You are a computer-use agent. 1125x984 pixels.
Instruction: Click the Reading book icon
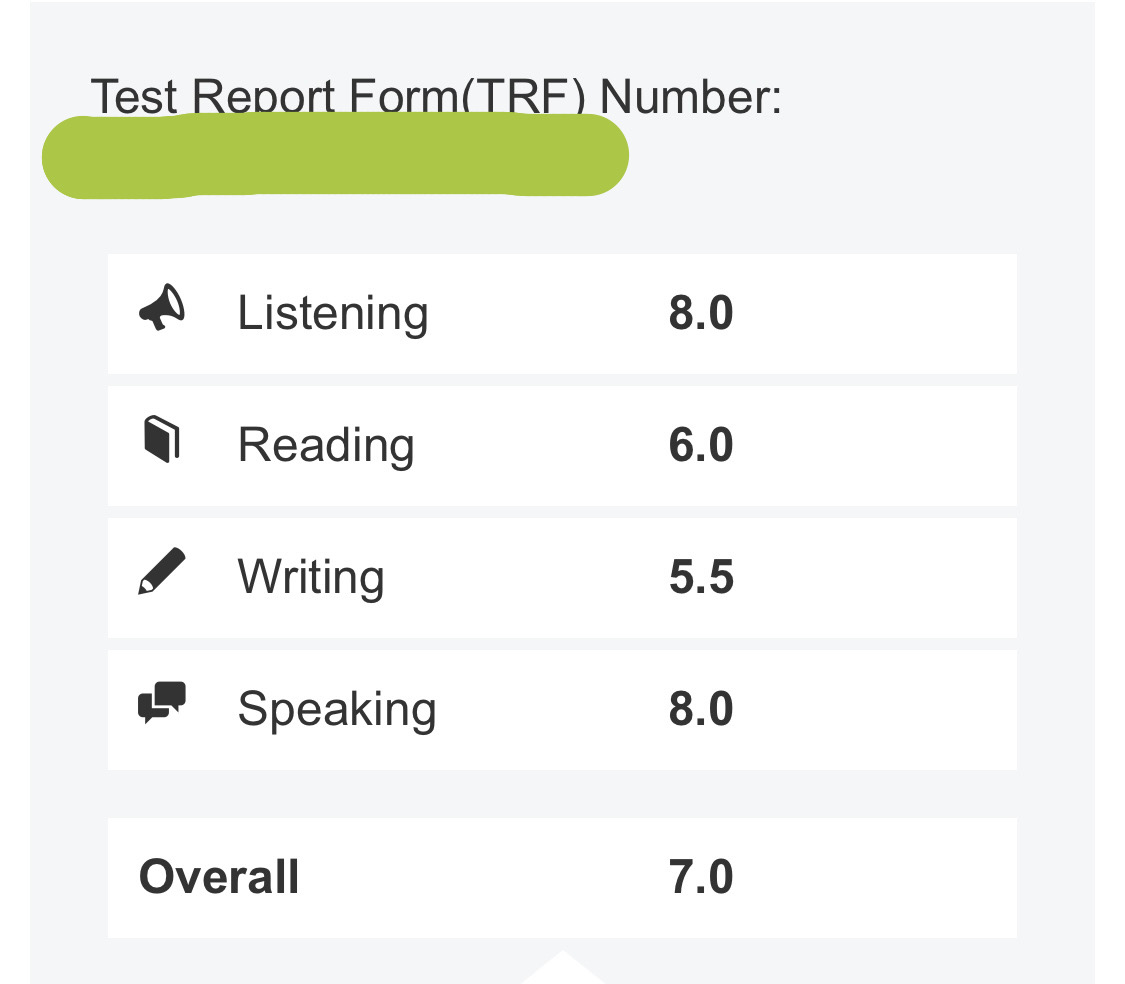point(161,439)
